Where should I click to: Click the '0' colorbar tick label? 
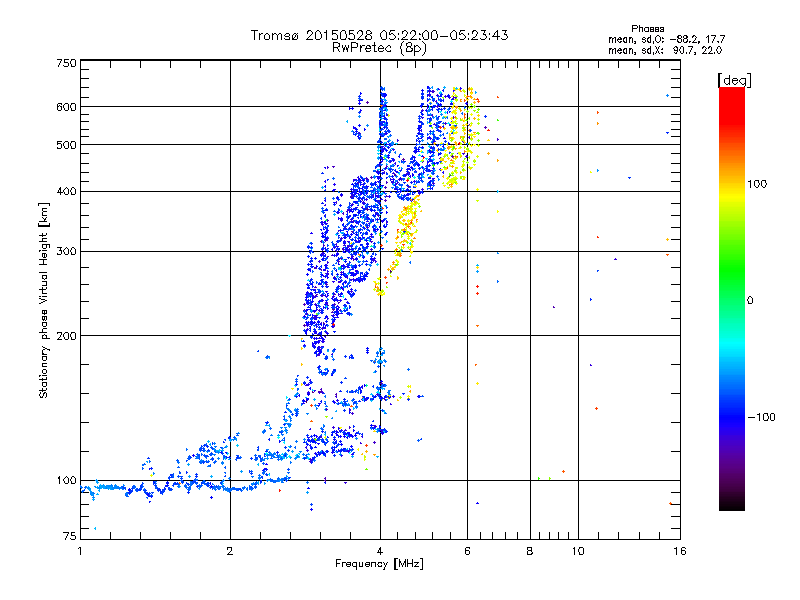point(750,301)
